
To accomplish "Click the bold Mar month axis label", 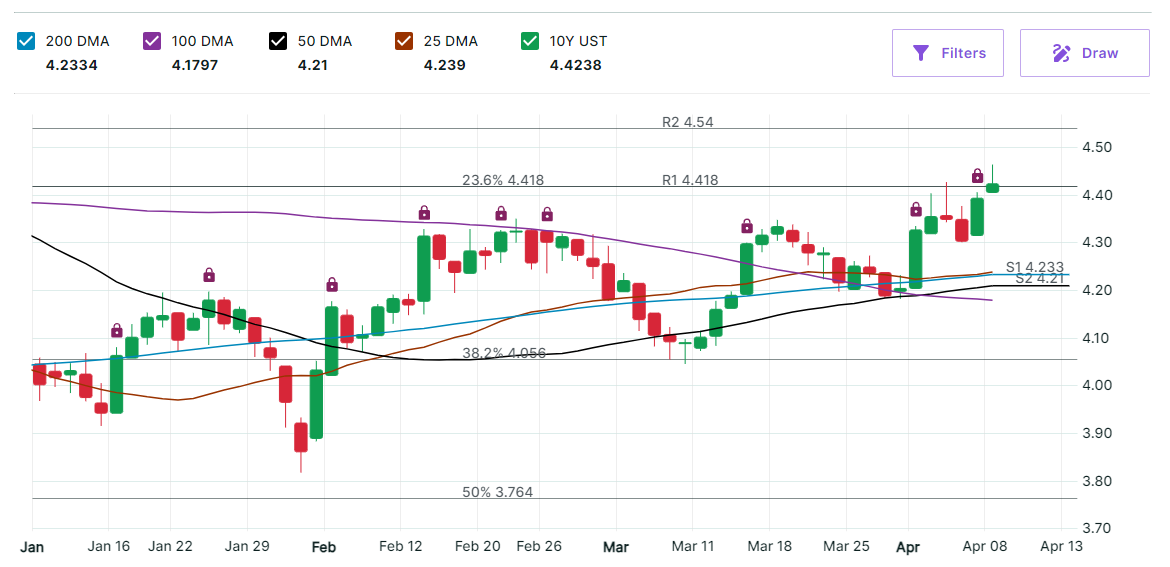I will 616,547.
